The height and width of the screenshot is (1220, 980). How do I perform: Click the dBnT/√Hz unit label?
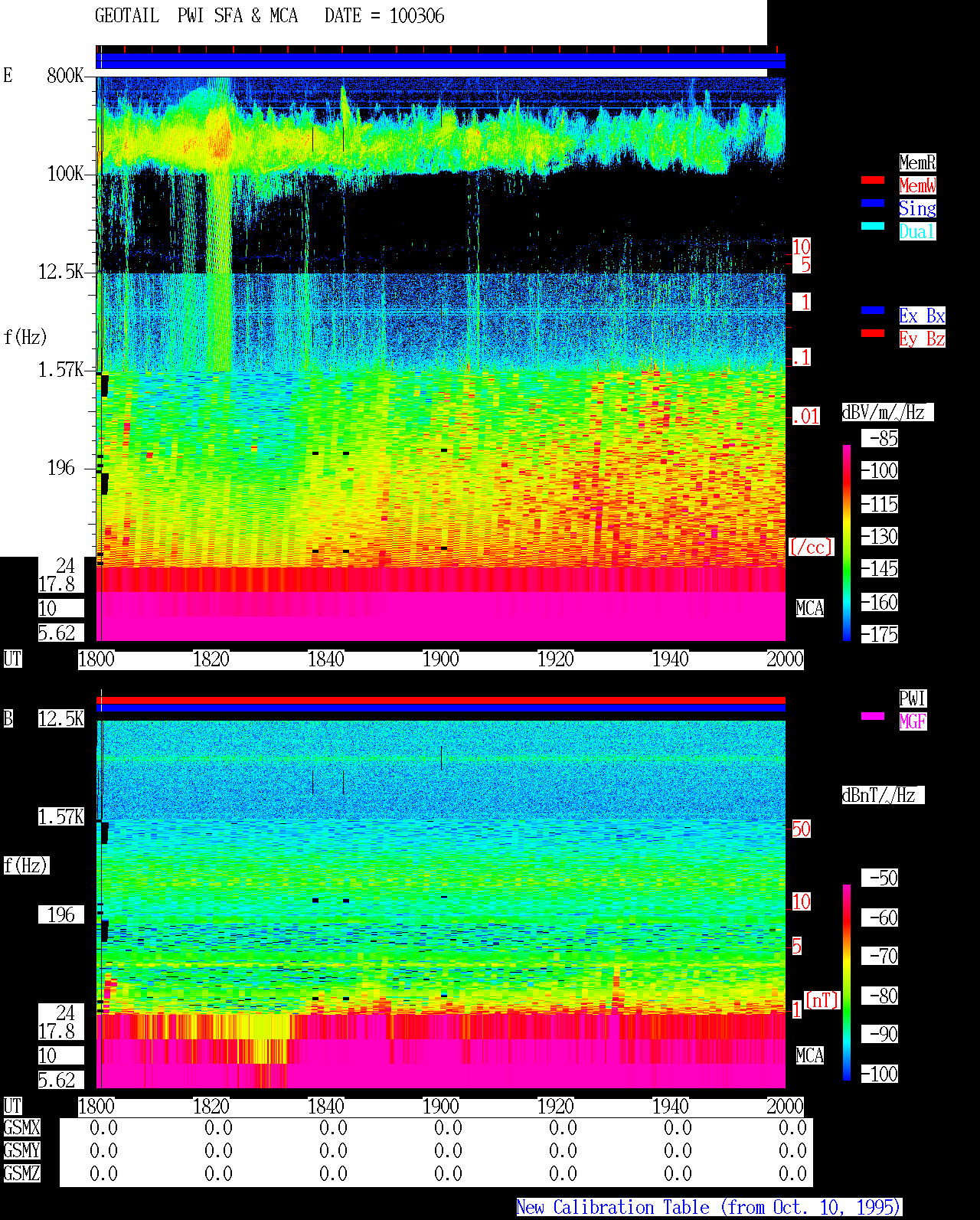[x=883, y=795]
